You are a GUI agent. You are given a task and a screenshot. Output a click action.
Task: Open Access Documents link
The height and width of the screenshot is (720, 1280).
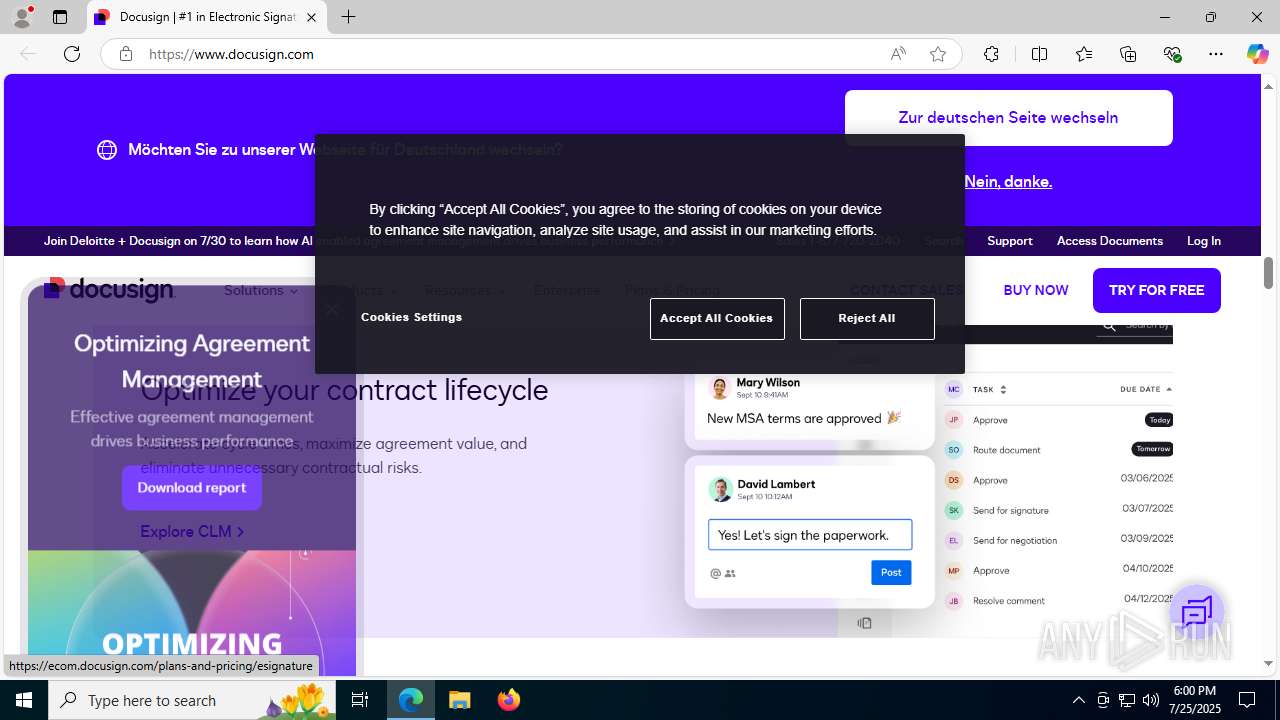(x=1110, y=241)
